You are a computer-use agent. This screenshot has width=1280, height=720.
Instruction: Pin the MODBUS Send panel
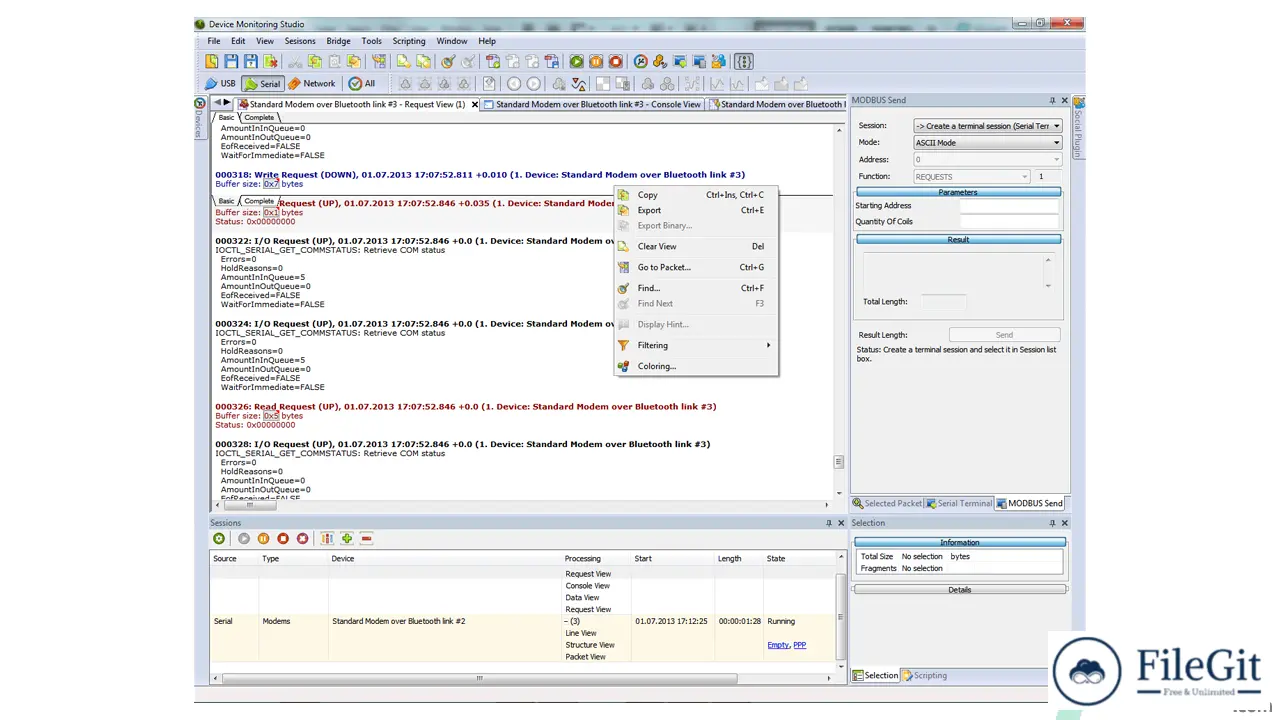[x=1052, y=101]
